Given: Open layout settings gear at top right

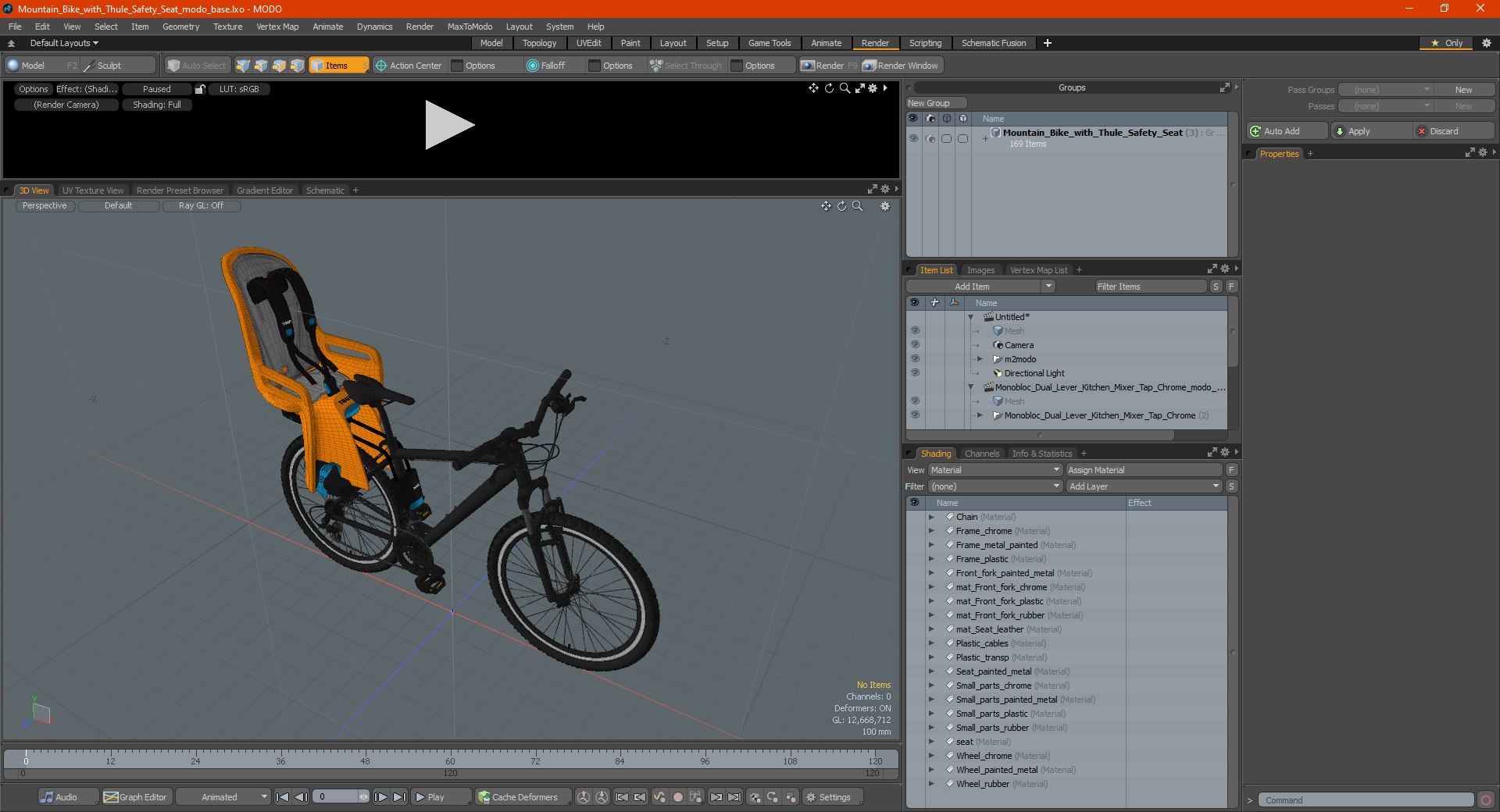Looking at the screenshot, I should pyautogui.click(x=1487, y=43).
